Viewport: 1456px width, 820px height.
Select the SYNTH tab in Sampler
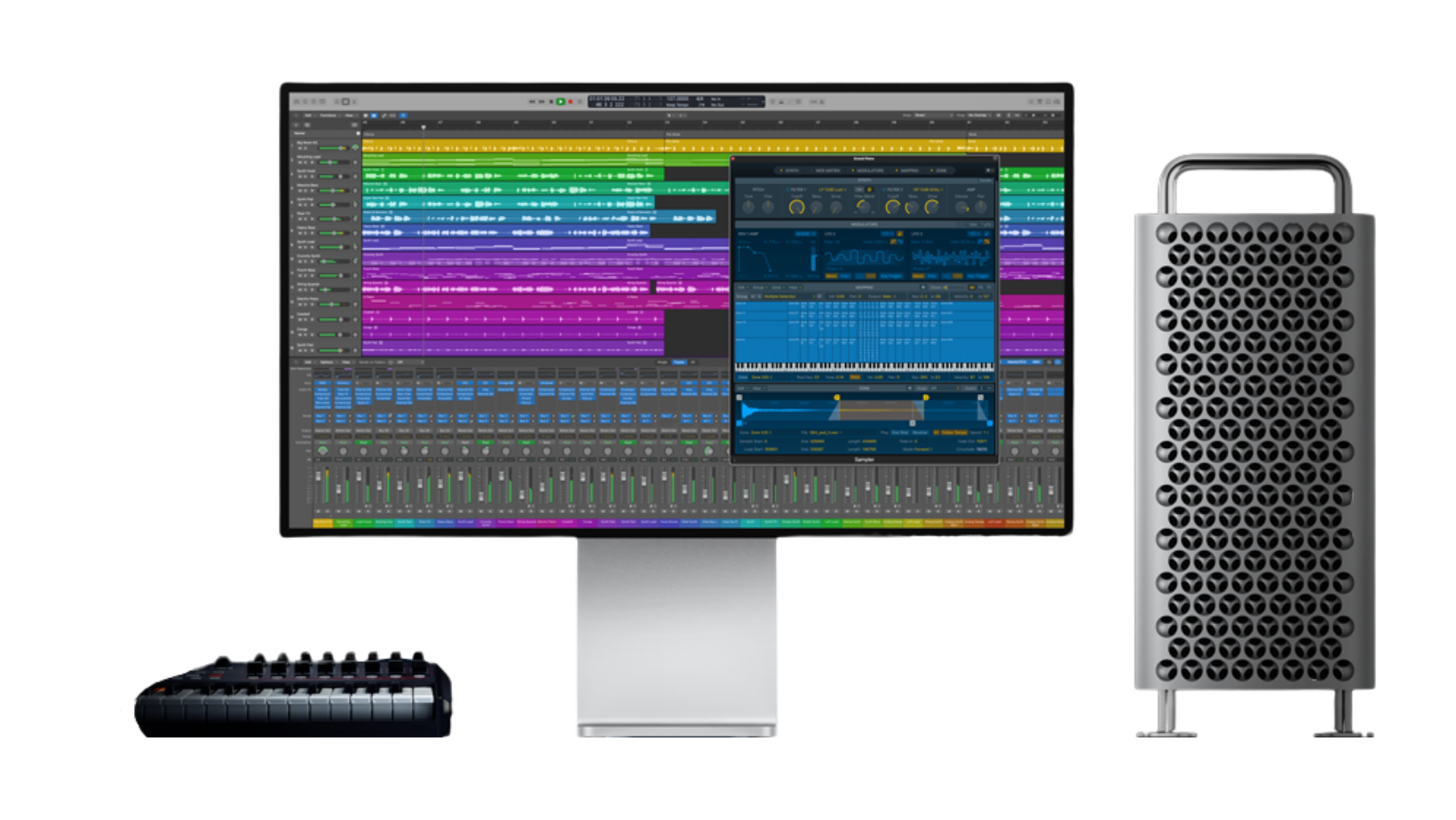click(789, 170)
